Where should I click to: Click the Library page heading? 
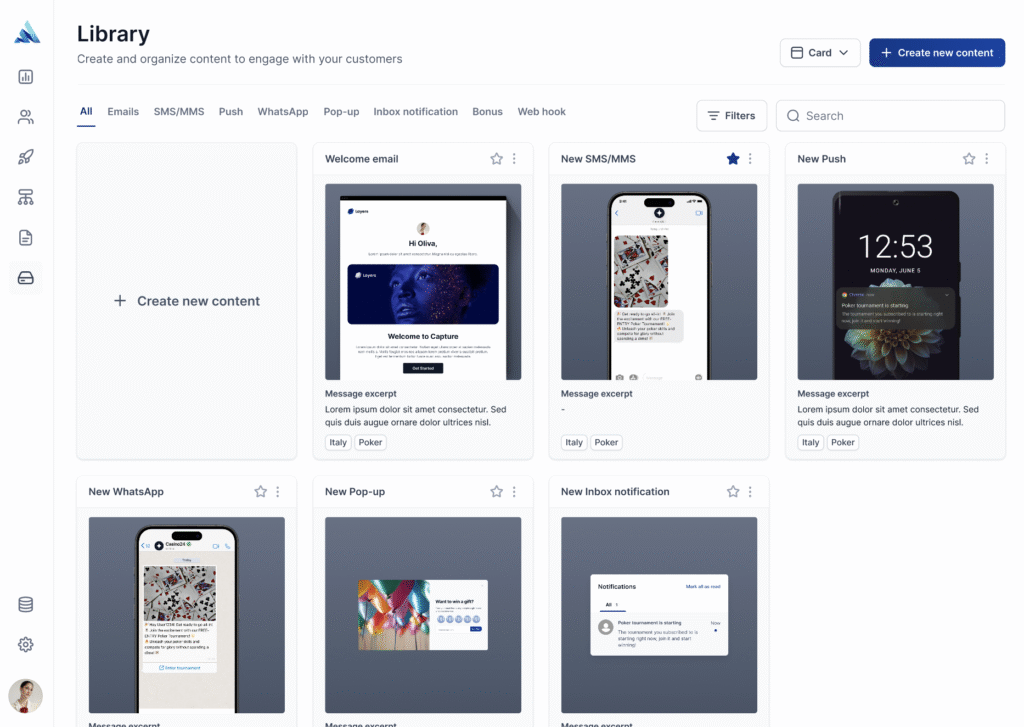tap(114, 34)
